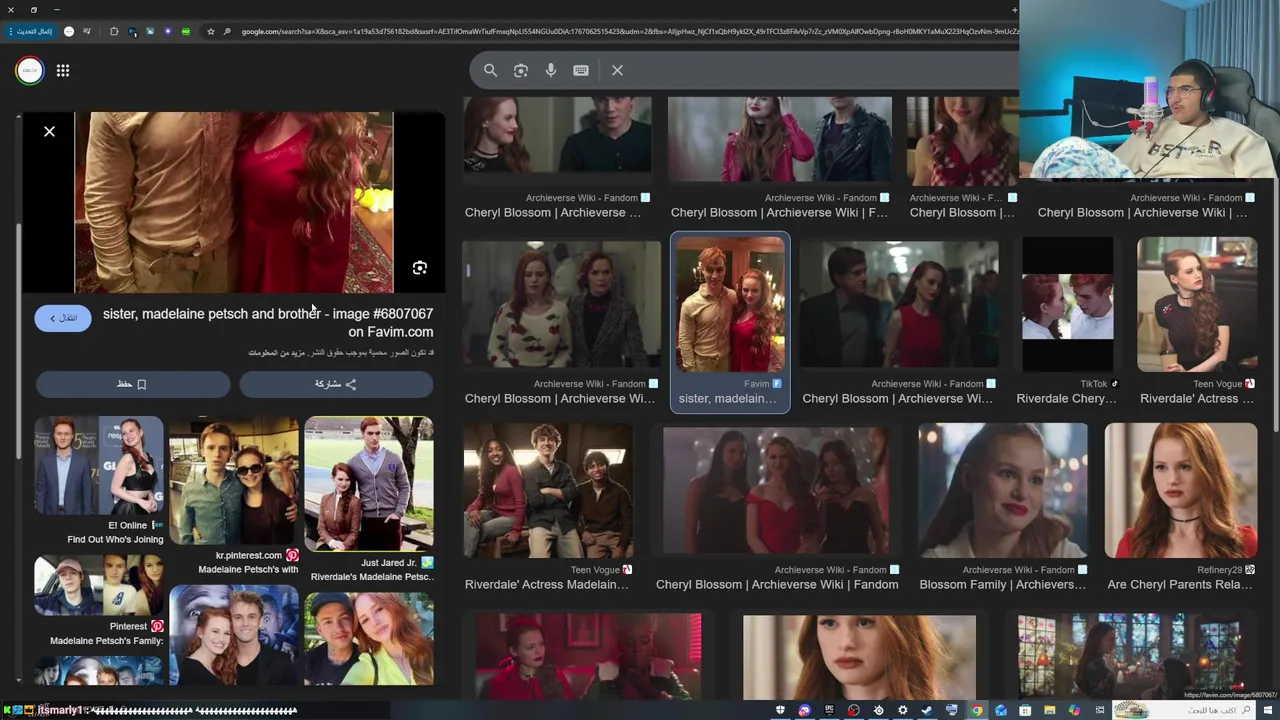Open Microsoft Store from taskbar
Image resolution: width=1280 pixels, height=720 pixels.
[x=1025, y=710]
